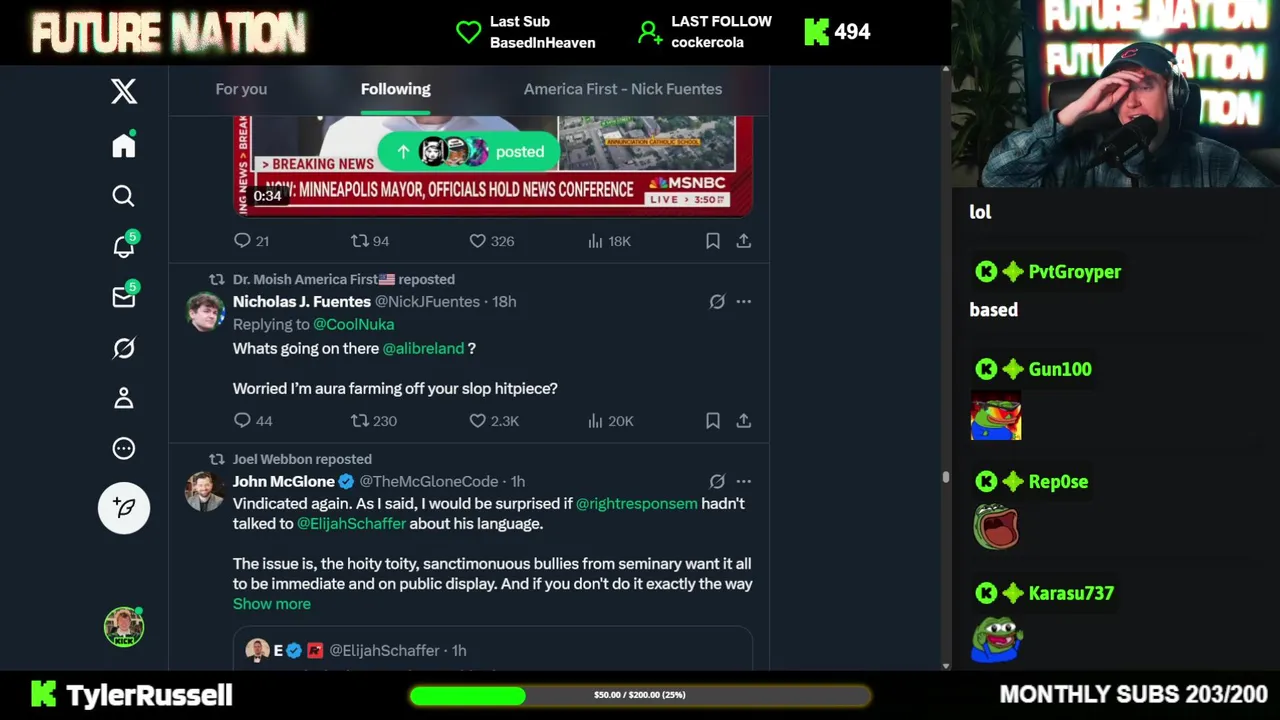Click the MONTHLY SUBS 203/200 text
Viewport: 1280px width, 720px height.
1133,694
